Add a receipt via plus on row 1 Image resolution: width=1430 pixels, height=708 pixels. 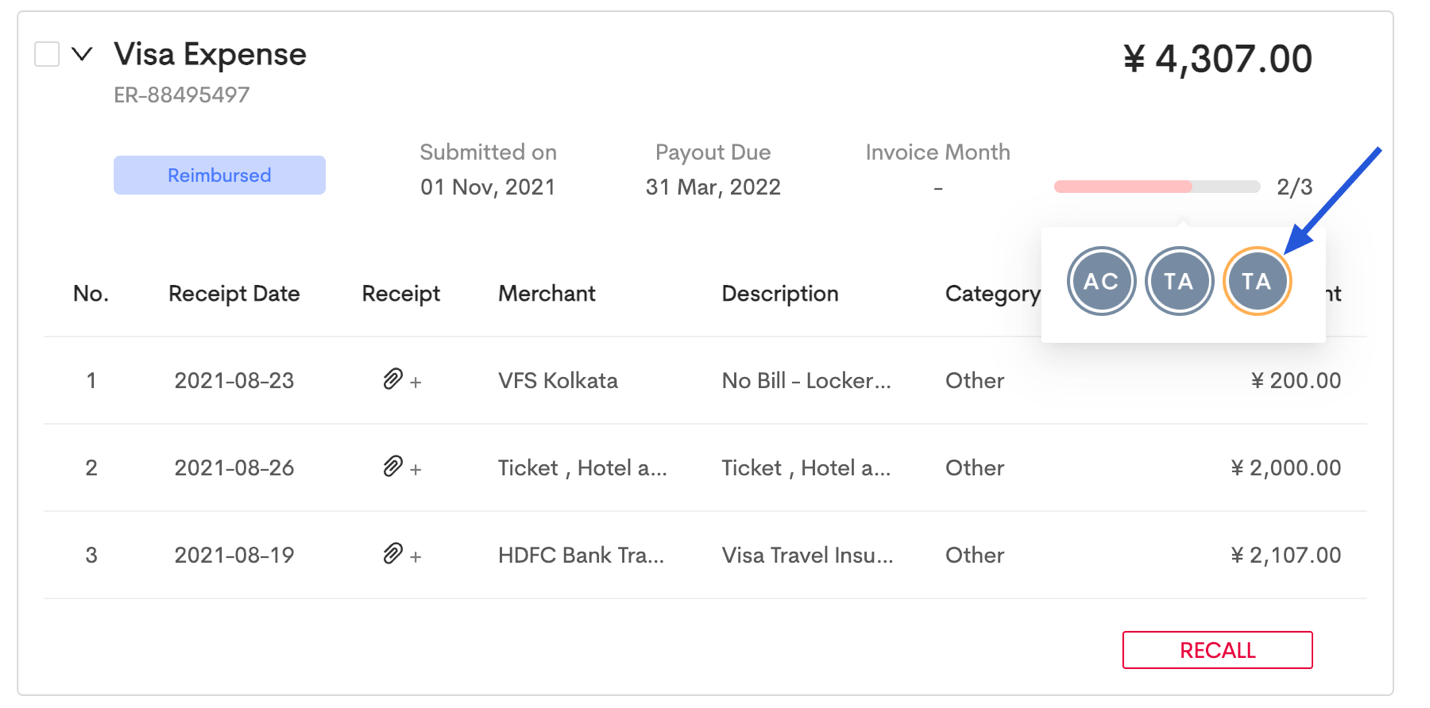(416, 382)
